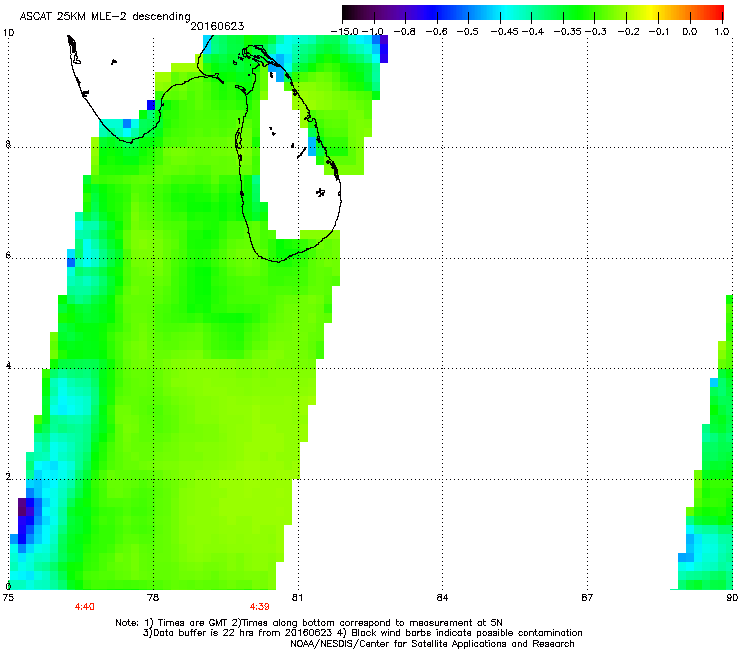This screenshot has width=740, height=650.
Task: Click the color scale end label 1.0
Action: point(722,32)
